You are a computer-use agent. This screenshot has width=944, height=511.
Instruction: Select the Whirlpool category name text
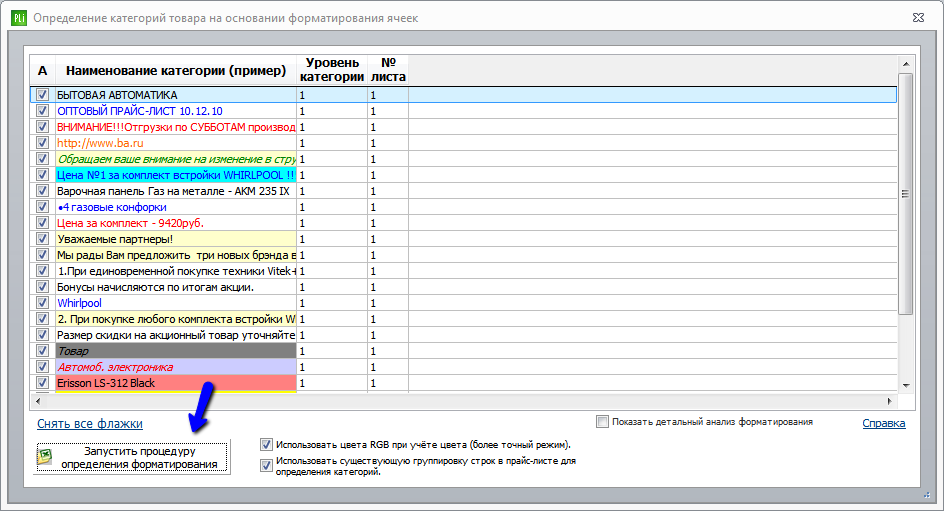[79, 303]
